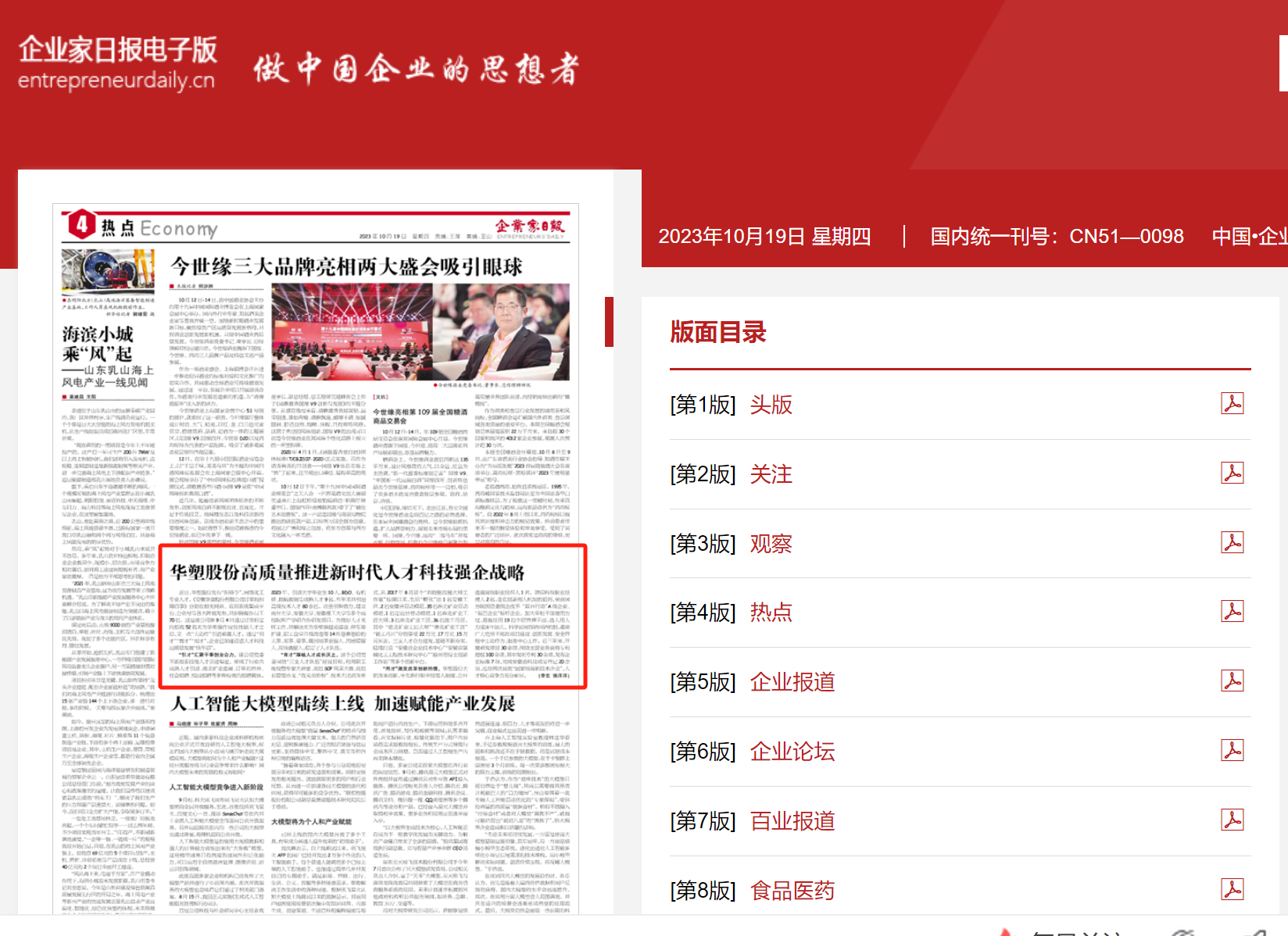Click the 海滨小城乘风起 article

(98, 344)
